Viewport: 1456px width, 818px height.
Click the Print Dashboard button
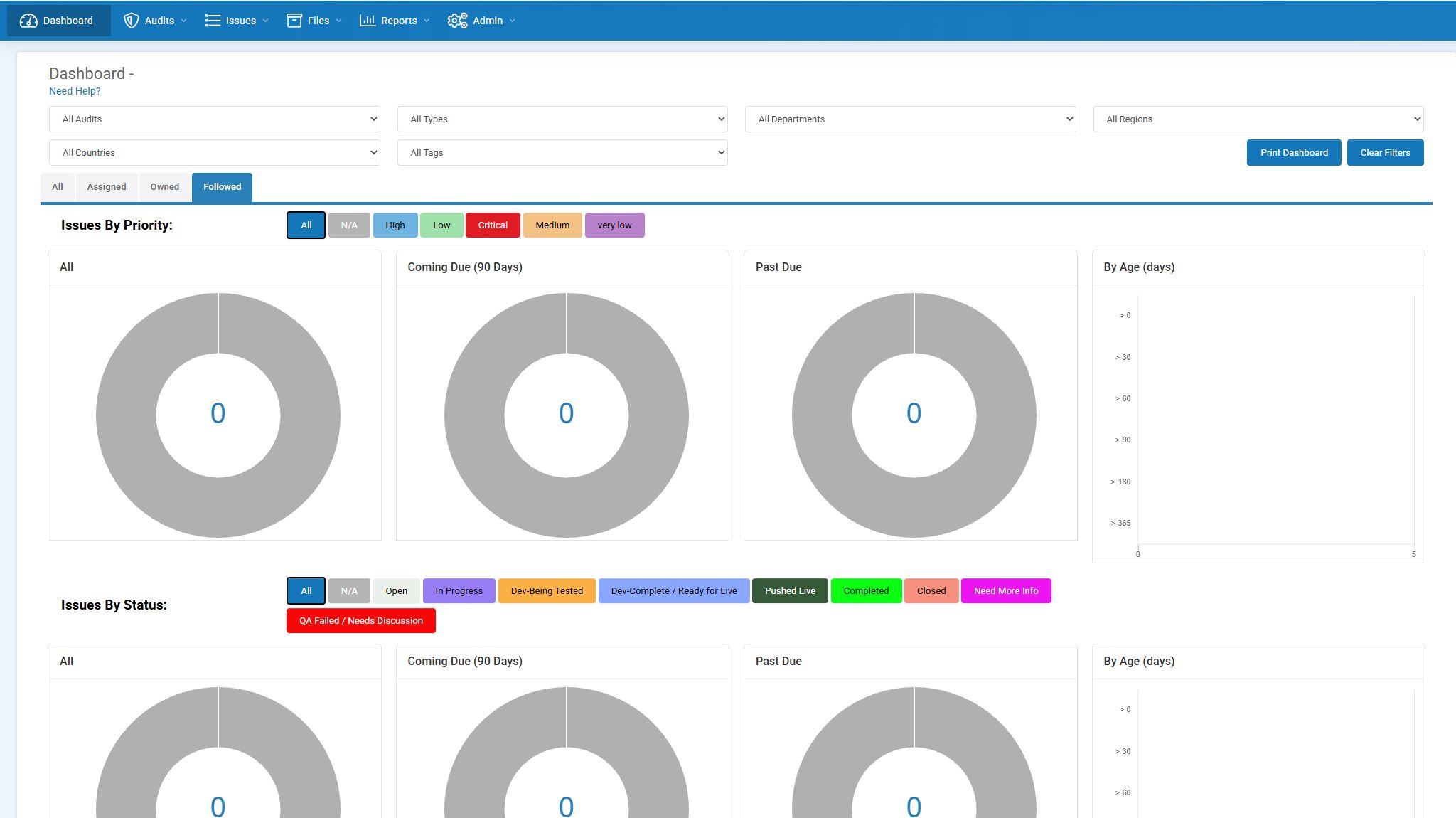(x=1294, y=152)
